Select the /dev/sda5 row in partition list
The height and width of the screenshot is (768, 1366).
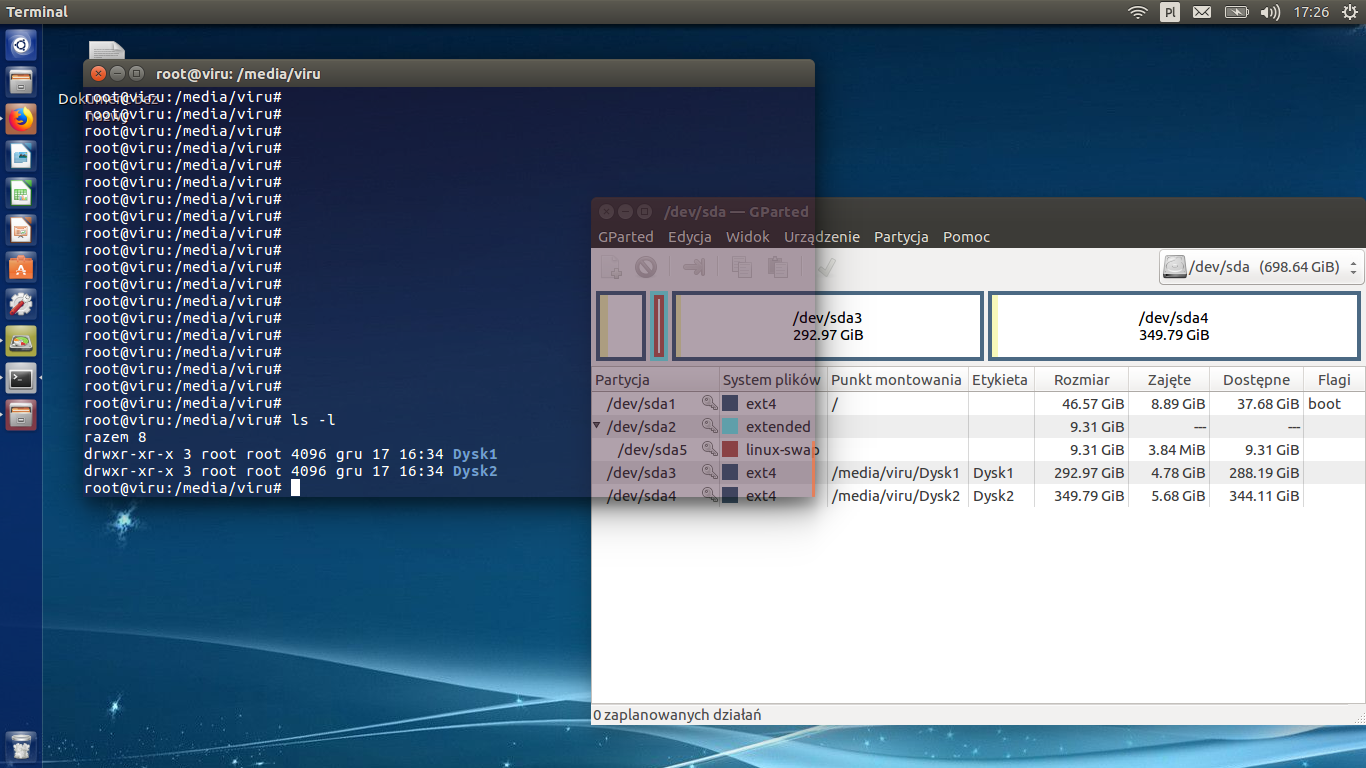tap(979, 450)
